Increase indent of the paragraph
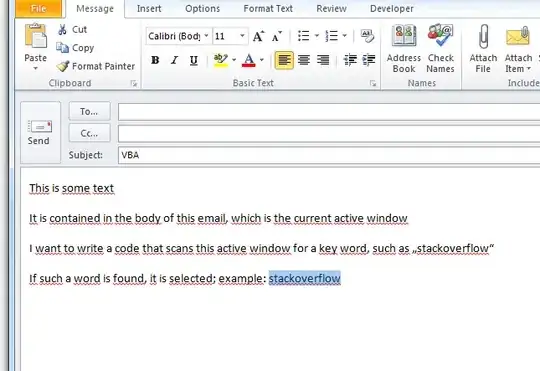Image resolution: width=540 pixels, height=371 pixels. coord(369,60)
